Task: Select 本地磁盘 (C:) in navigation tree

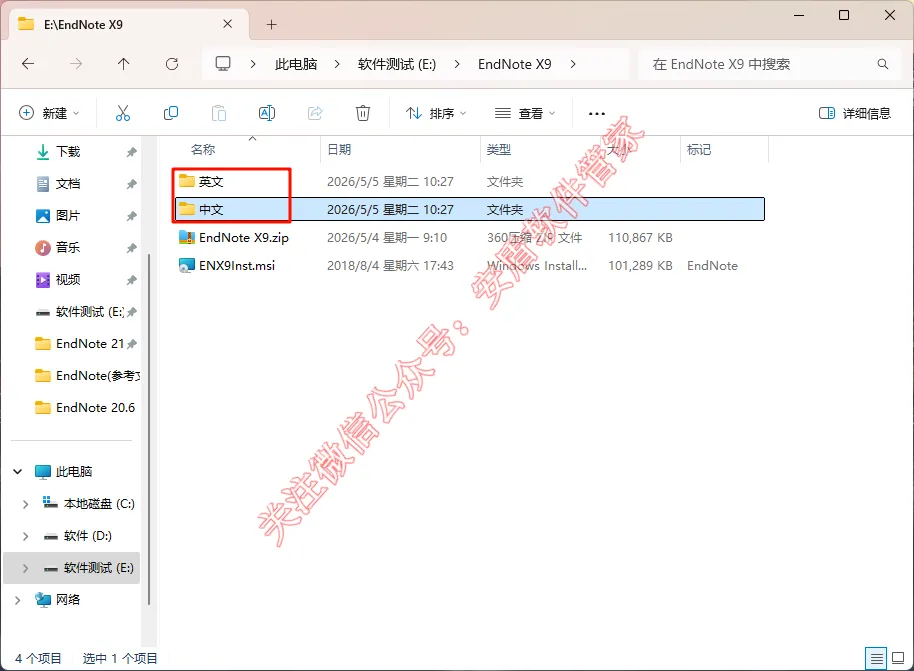Action: [x=99, y=504]
